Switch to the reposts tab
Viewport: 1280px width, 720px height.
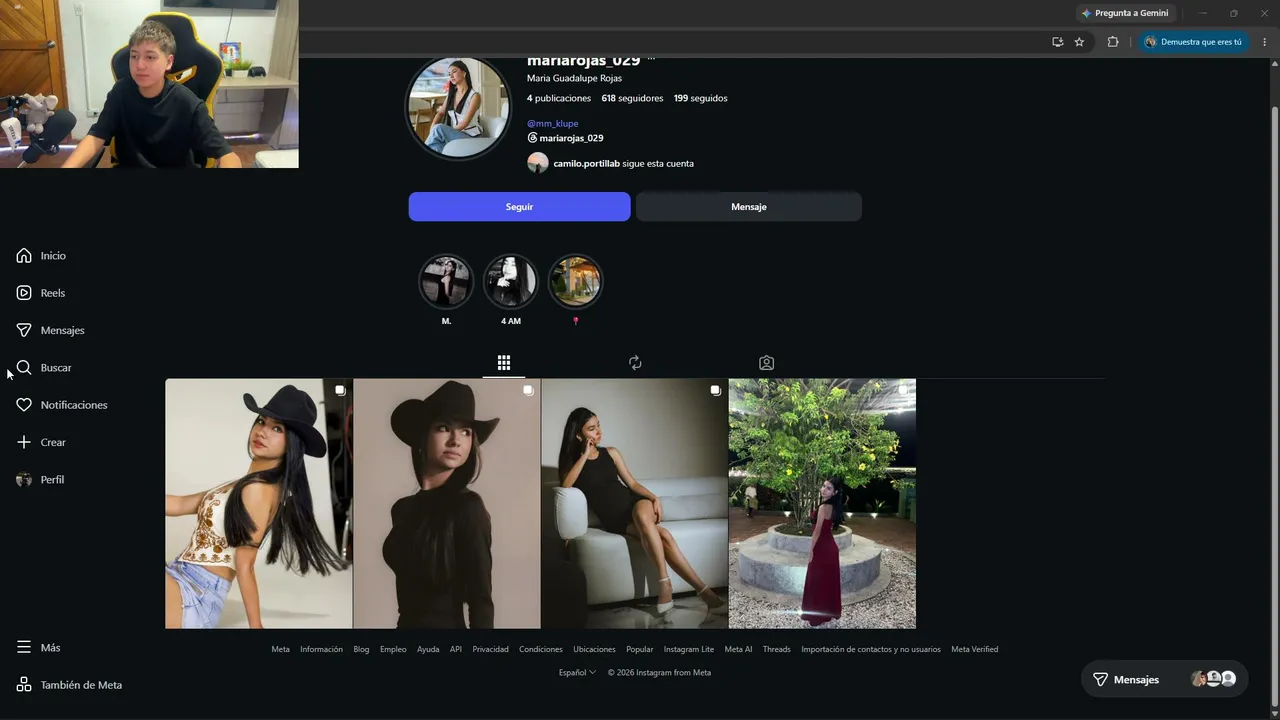tap(635, 363)
